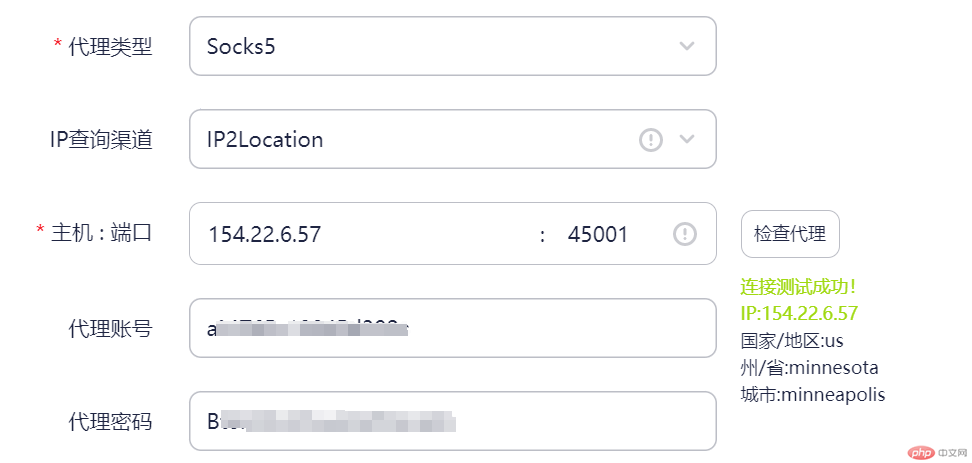Click the 城市:minneapolis result line

click(813, 394)
